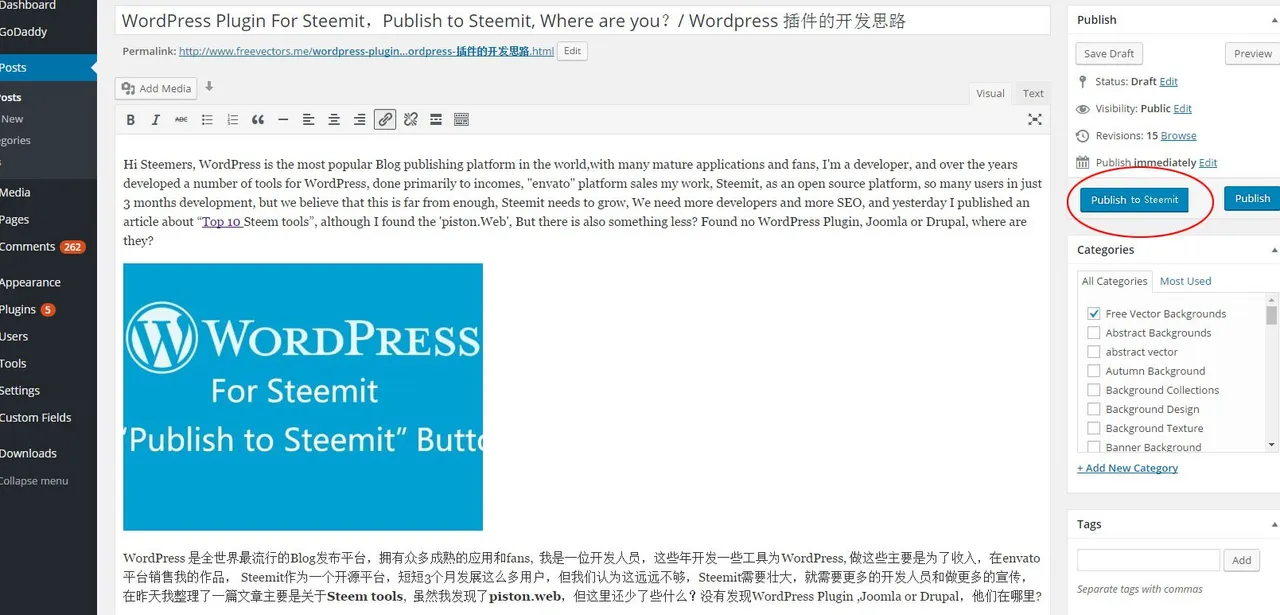
Task: Edit the post Status
Action: click(x=1169, y=81)
